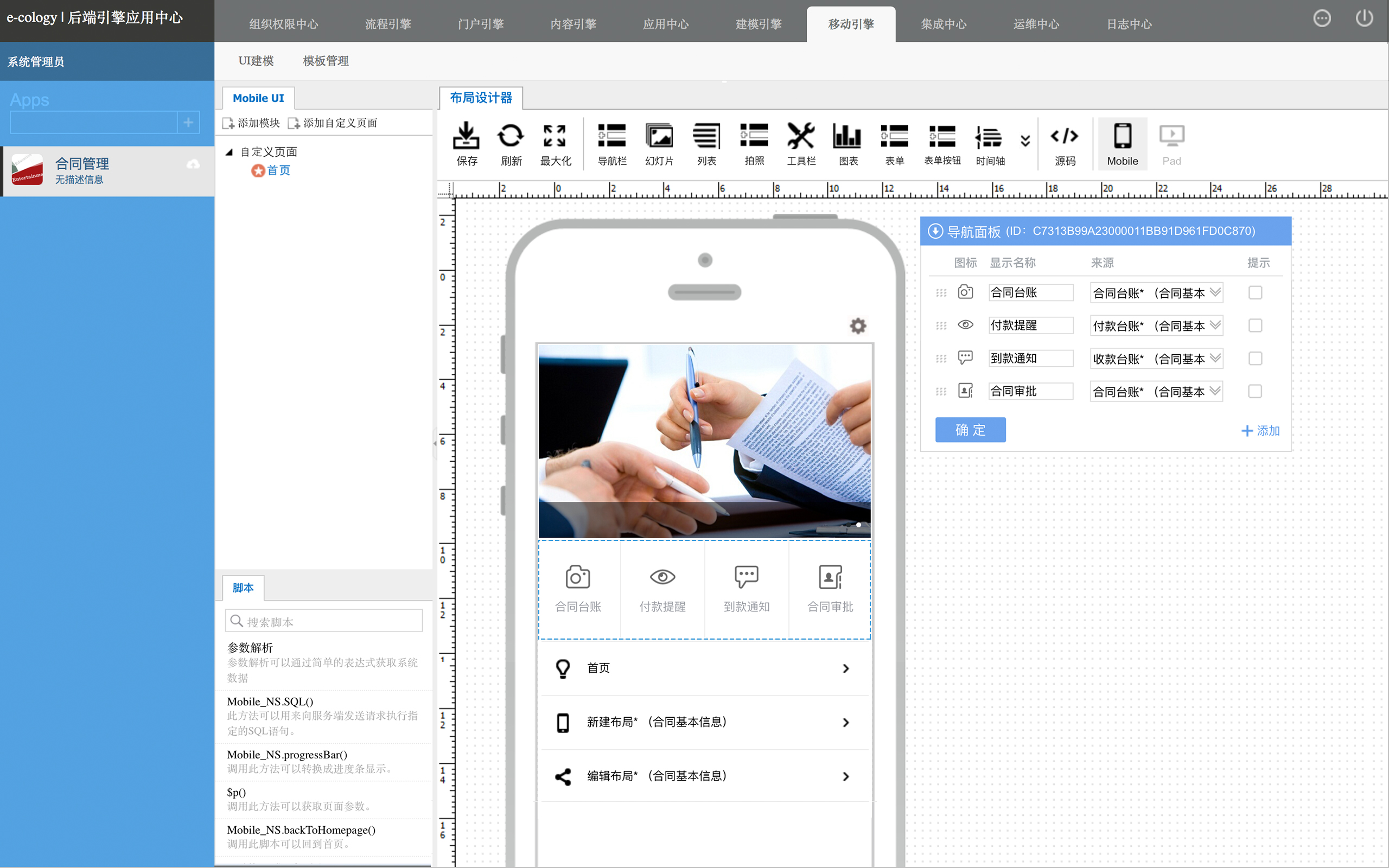Click the 保存 save icon in toolbar

tap(466, 143)
